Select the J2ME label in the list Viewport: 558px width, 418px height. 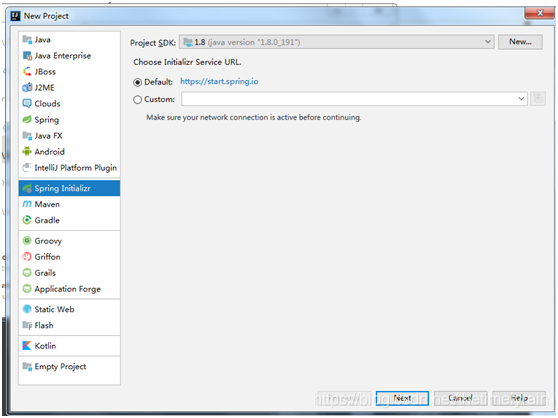click(x=44, y=88)
